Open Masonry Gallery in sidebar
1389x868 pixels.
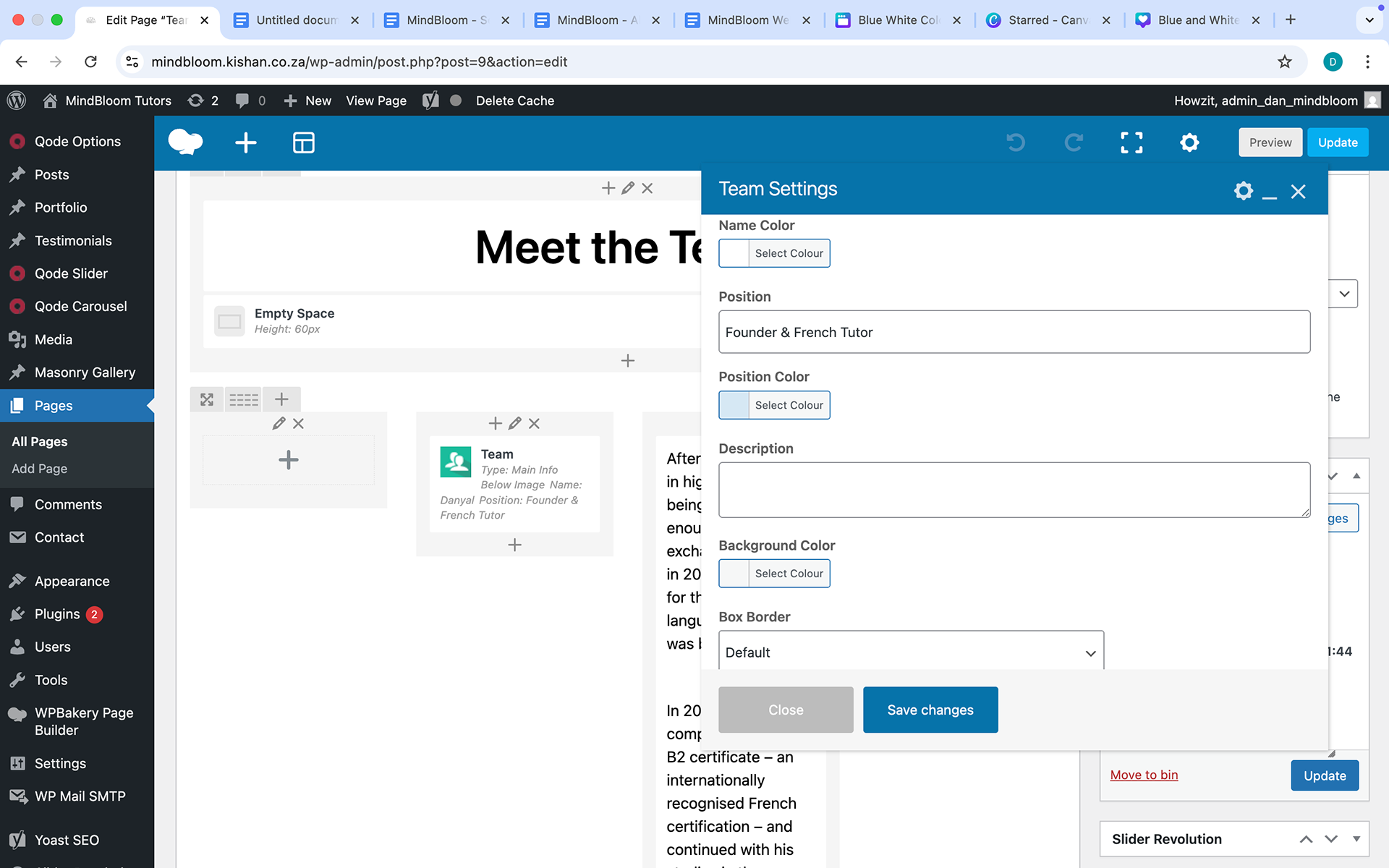[85, 373]
